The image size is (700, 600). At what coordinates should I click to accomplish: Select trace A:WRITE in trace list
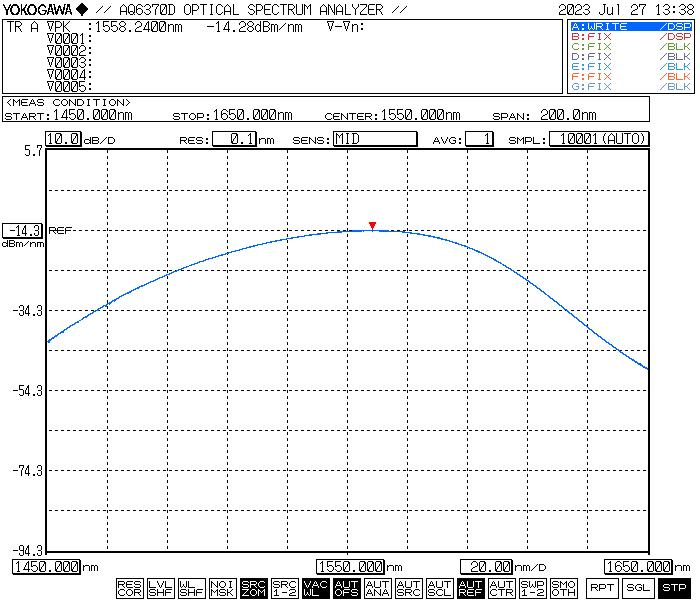click(x=630, y=26)
